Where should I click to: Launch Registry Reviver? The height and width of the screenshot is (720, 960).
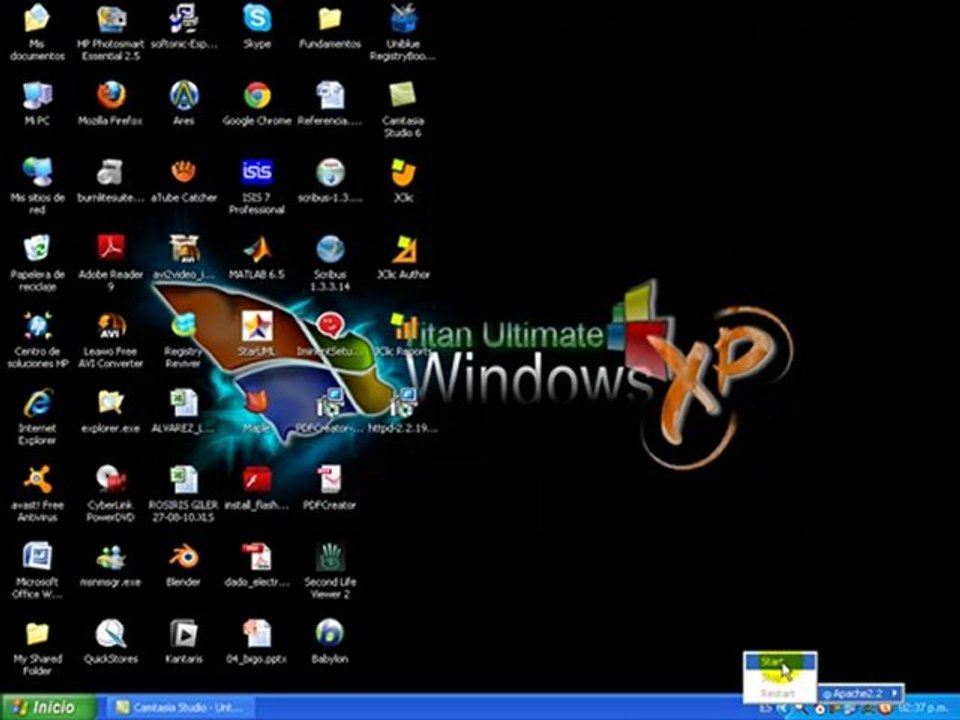184,340
